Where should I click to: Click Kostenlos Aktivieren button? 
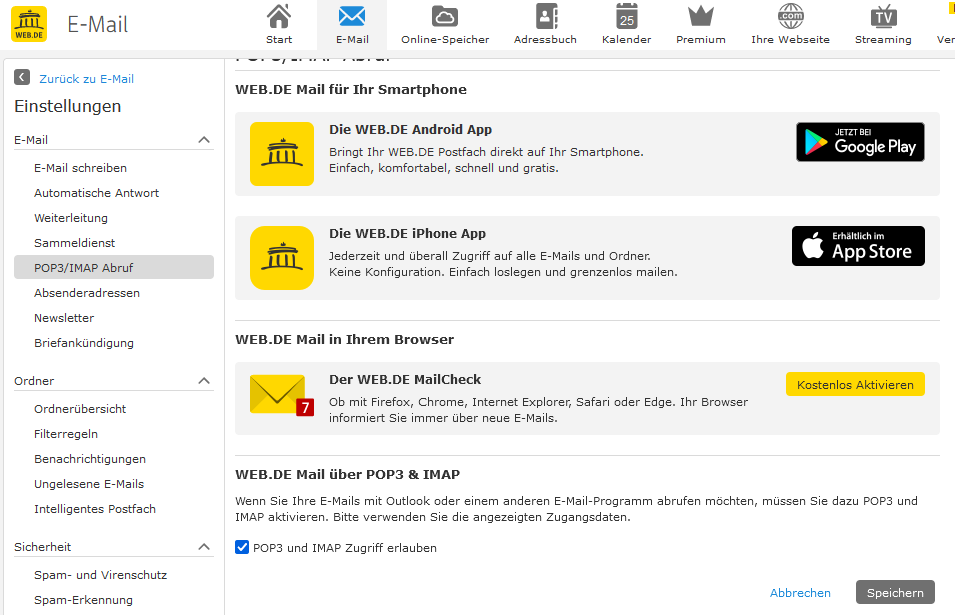[x=855, y=384]
